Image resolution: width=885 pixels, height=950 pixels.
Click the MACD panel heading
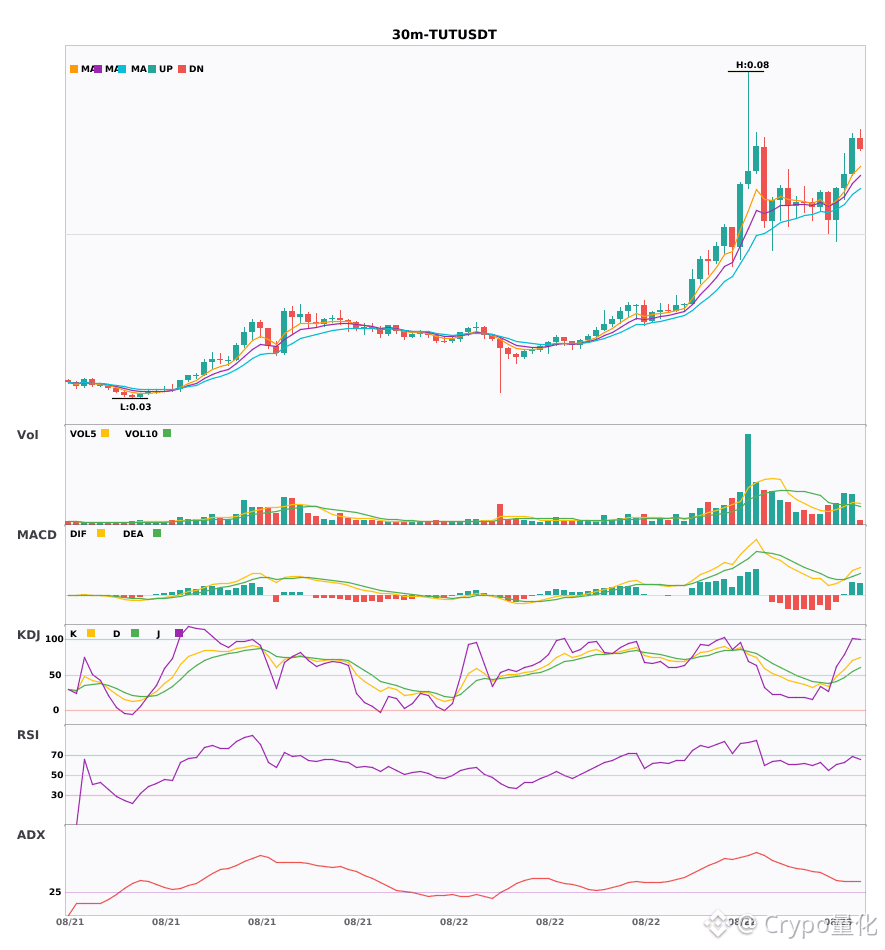tap(36, 535)
